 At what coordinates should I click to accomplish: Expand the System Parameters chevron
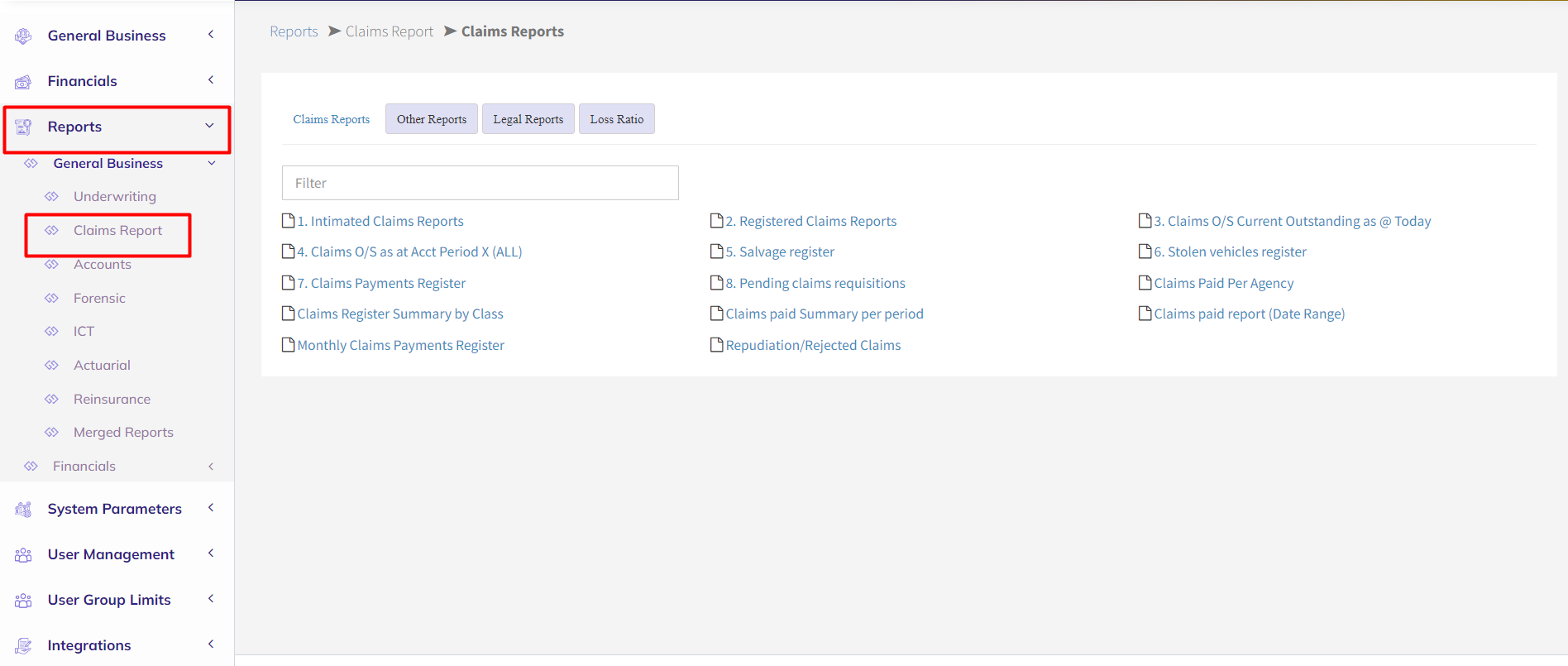(211, 508)
